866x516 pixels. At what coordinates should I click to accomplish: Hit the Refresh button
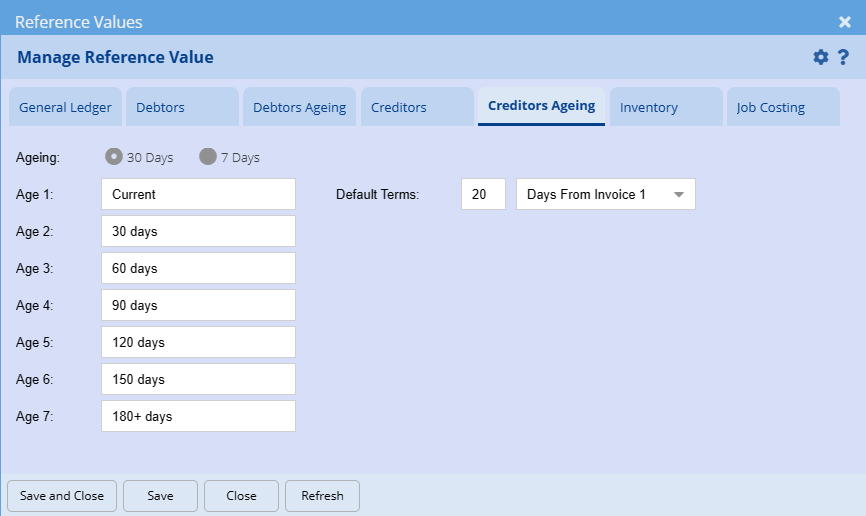click(322, 495)
